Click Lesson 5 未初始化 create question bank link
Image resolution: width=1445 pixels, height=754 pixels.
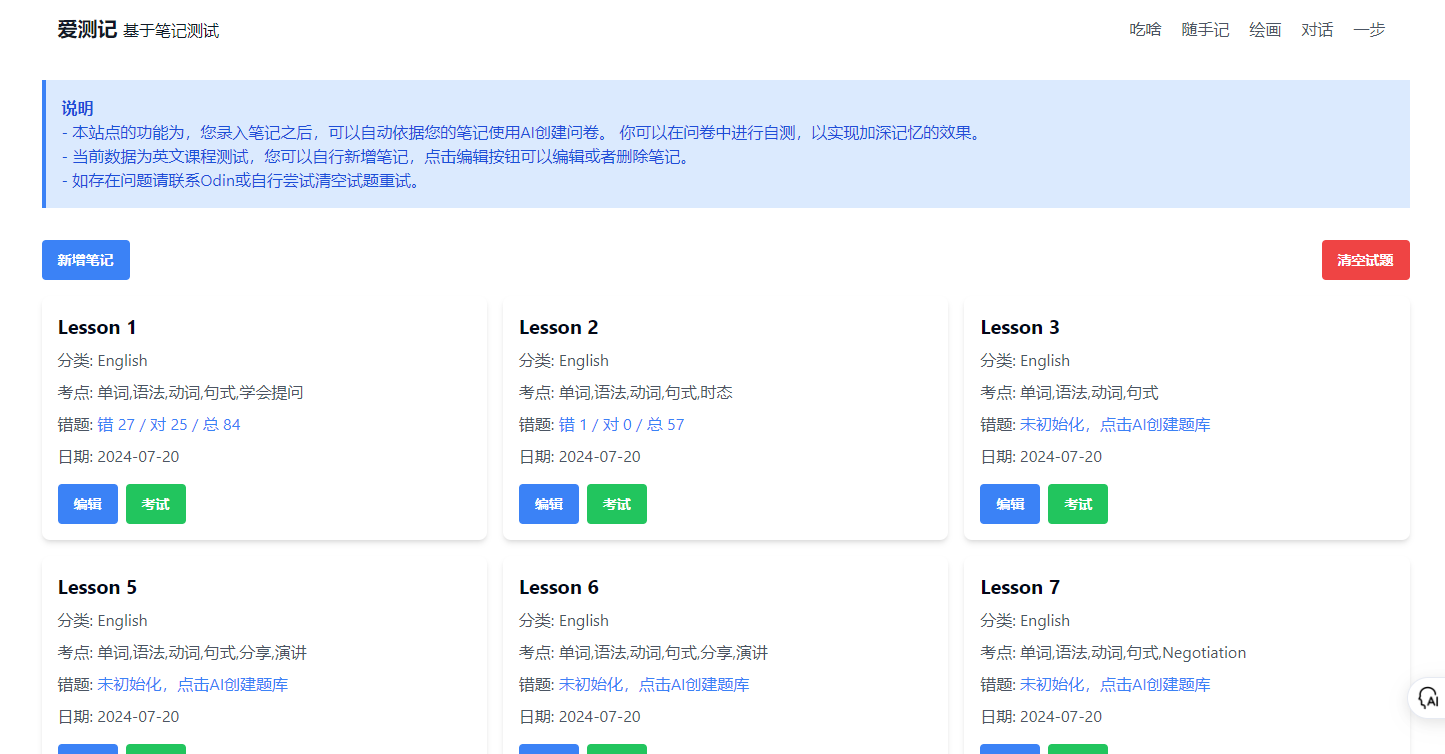point(192,685)
